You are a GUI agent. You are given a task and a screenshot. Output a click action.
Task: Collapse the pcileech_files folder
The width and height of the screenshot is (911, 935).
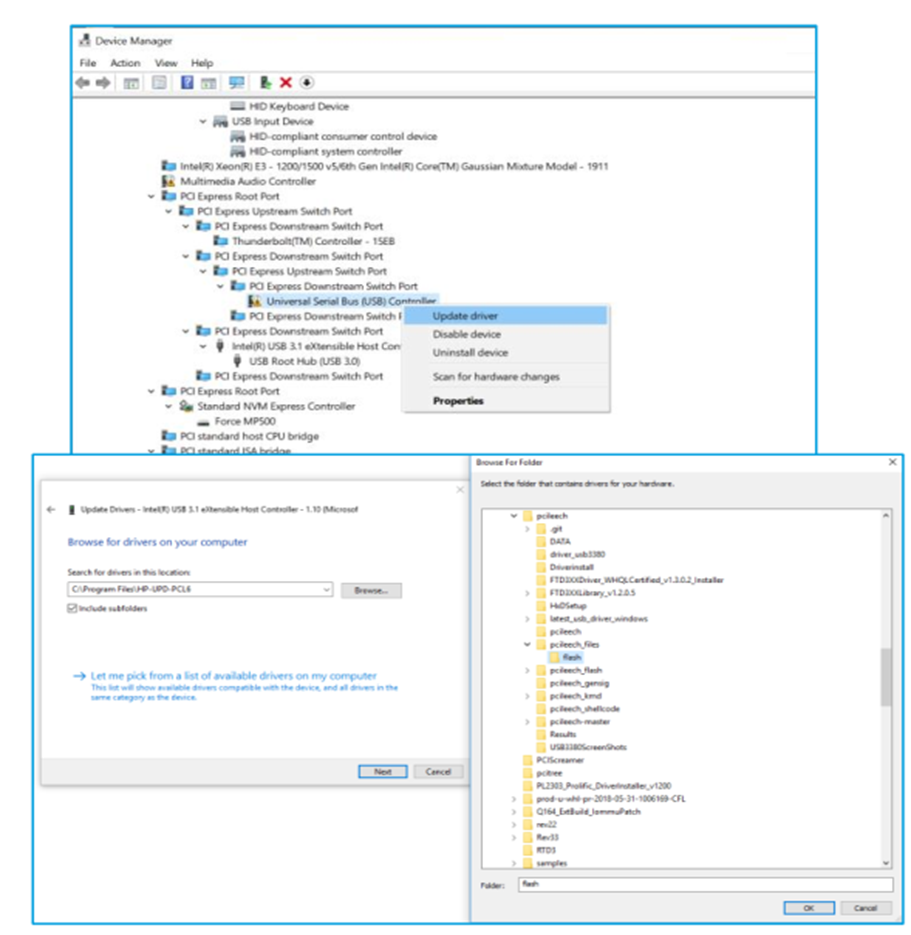click(526, 642)
